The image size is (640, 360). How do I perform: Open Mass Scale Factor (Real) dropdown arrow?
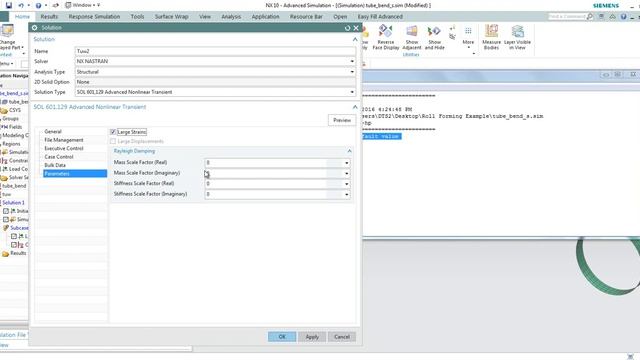(x=347, y=163)
